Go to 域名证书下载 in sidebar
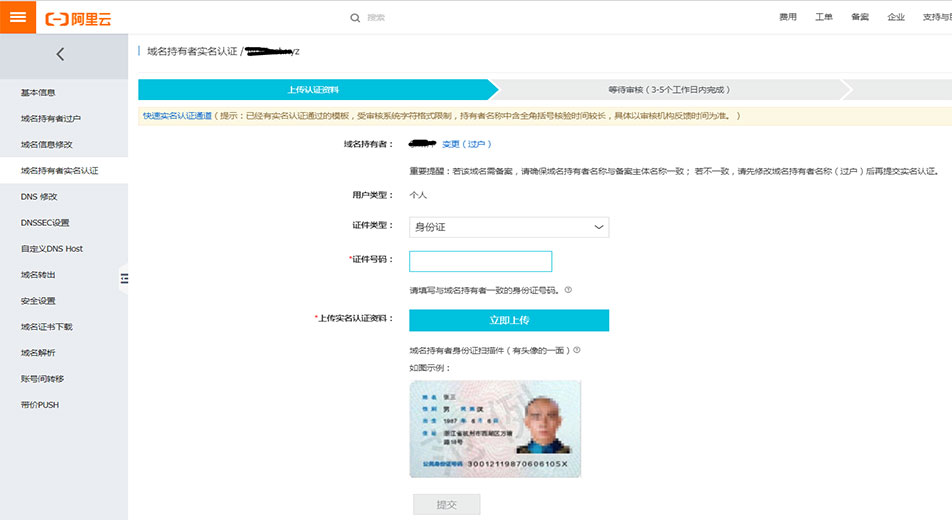The height and width of the screenshot is (520, 952). (x=46, y=327)
